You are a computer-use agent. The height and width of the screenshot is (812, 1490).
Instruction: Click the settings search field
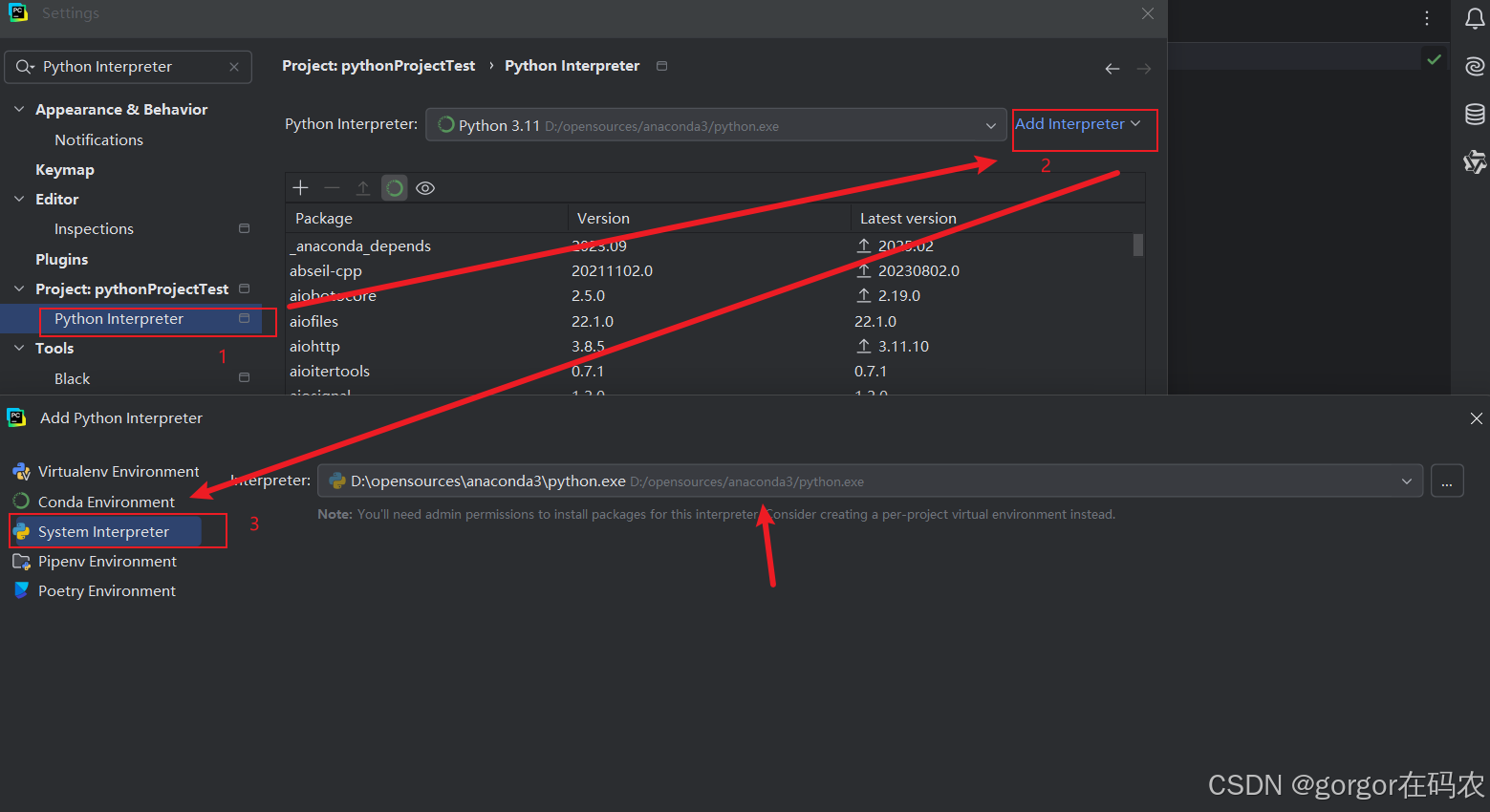click(x=128, y=67)
